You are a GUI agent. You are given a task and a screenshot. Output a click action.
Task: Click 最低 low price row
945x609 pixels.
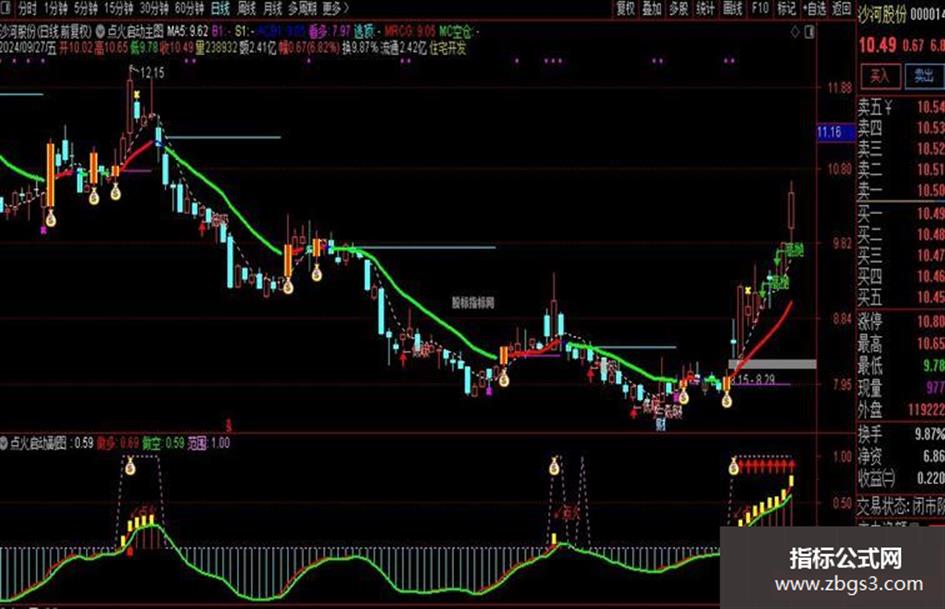tap(901, 365)
